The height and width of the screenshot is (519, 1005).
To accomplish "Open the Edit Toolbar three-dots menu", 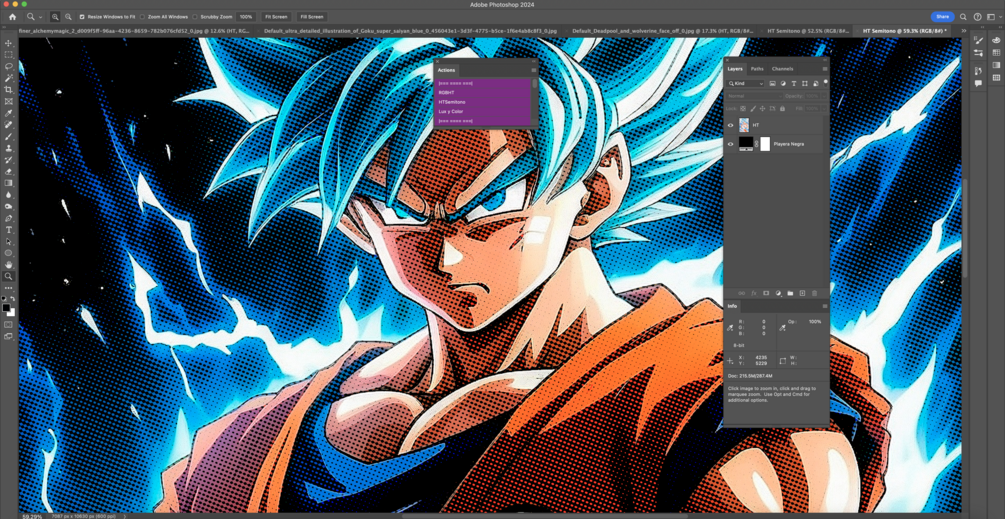I will coord(9,288).
